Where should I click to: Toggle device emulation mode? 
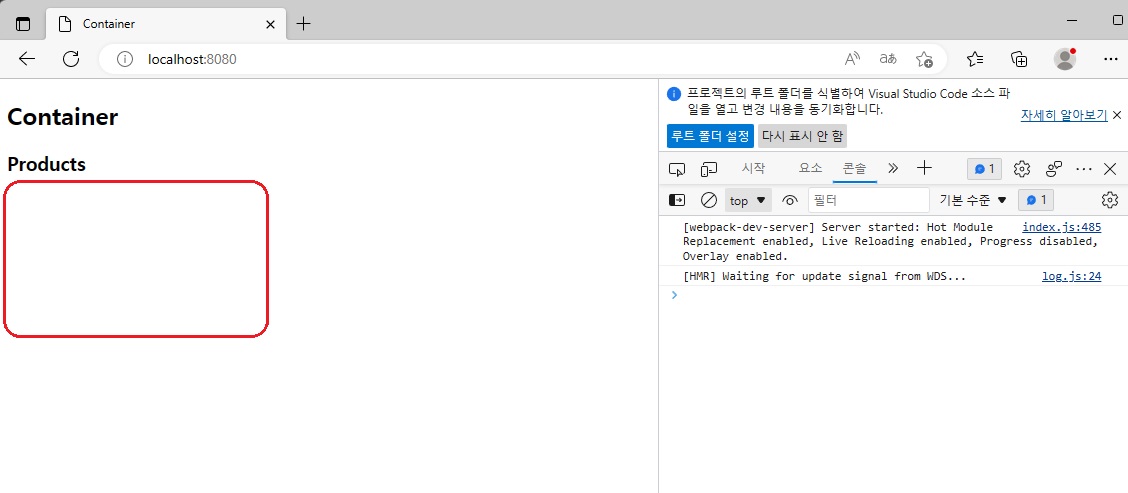(x=709, y=169)
